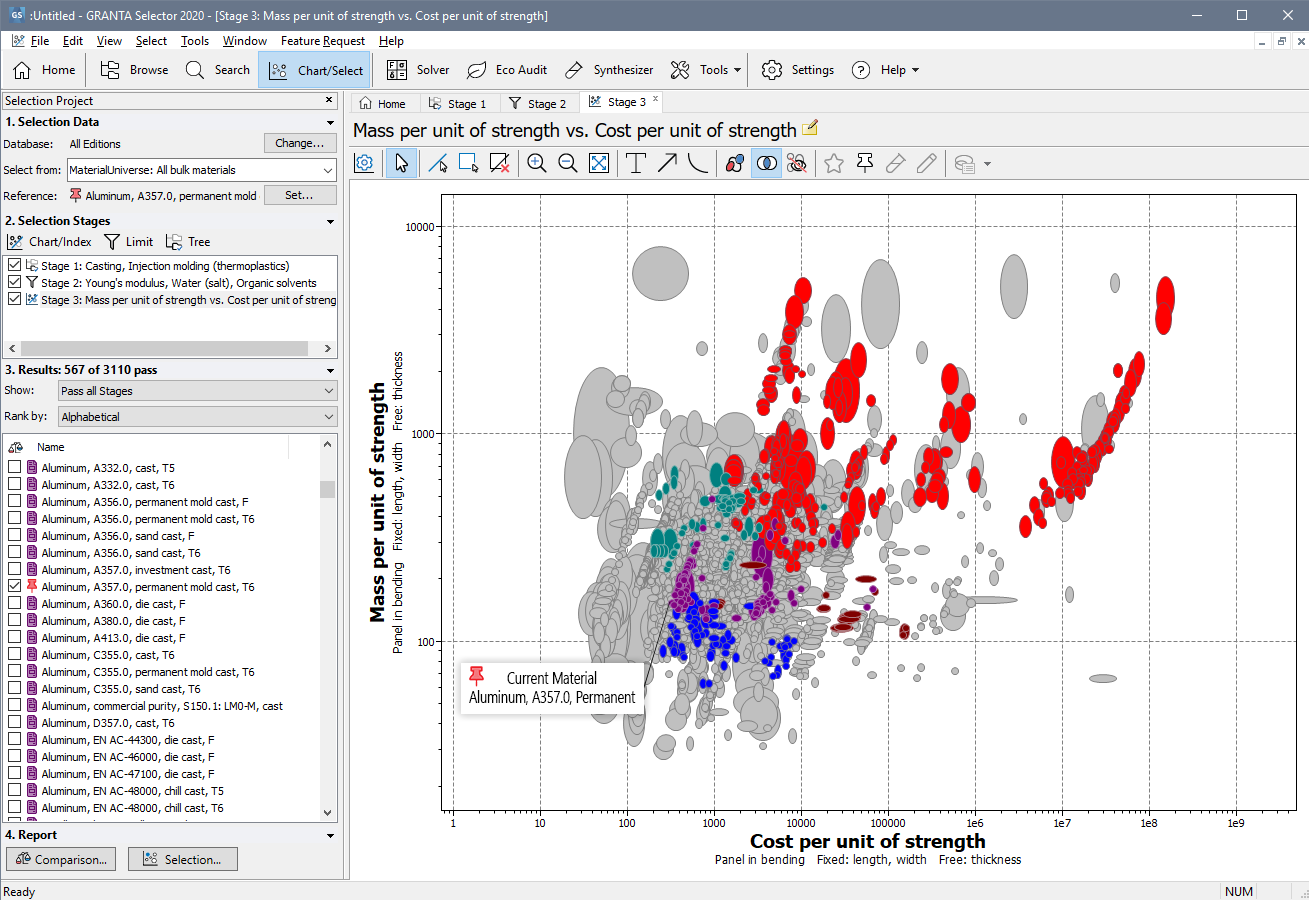
Task: Add a Tree stage
Action: point(188,242)
